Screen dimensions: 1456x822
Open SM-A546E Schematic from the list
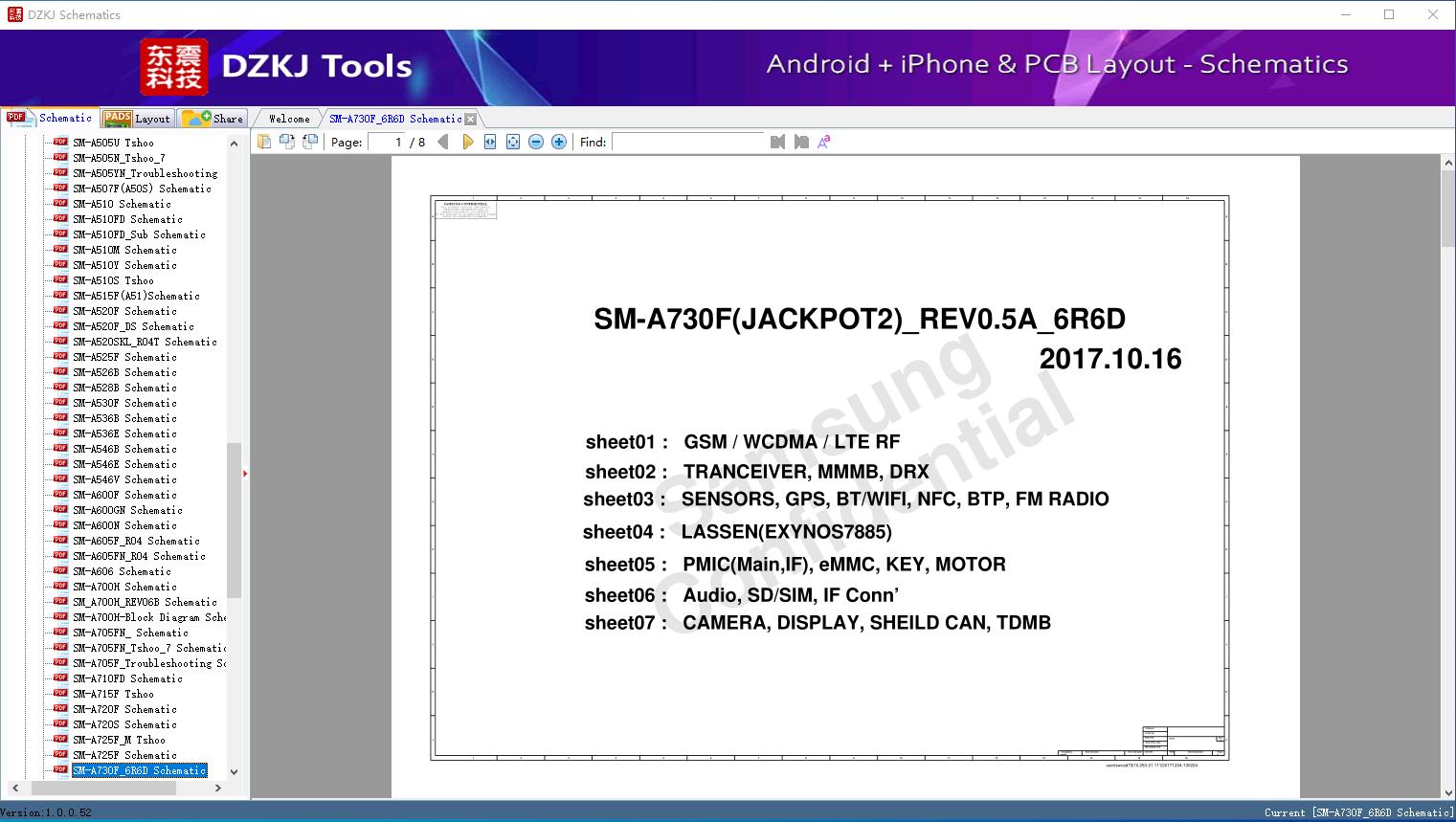125,464
